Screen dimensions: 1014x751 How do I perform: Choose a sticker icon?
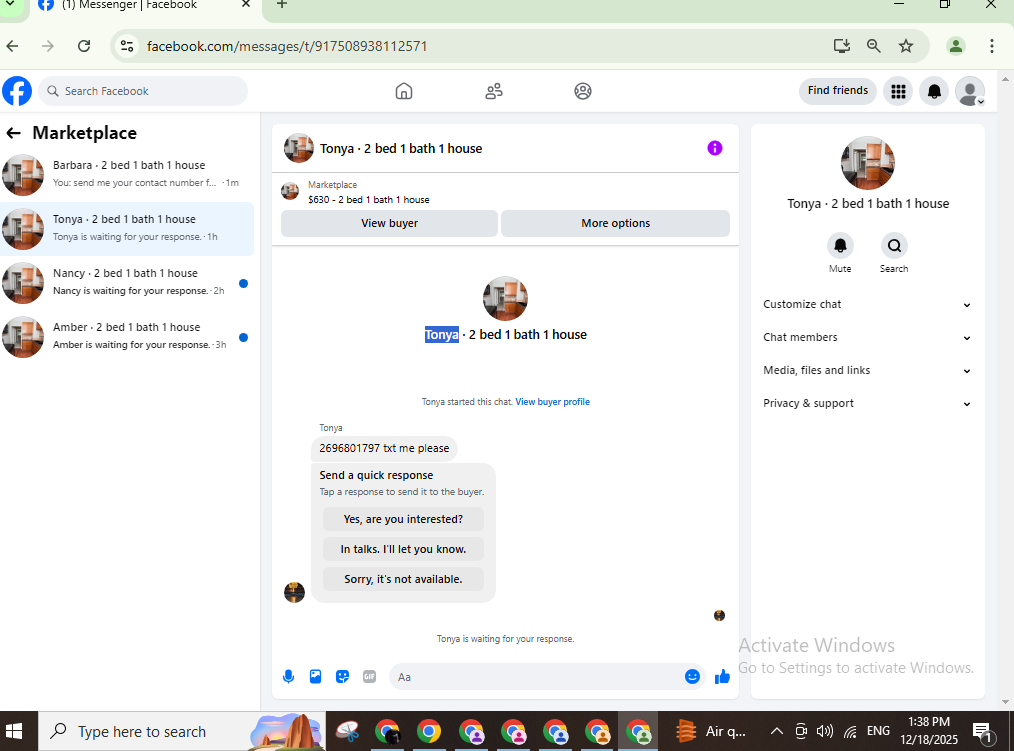click(343, 677)
